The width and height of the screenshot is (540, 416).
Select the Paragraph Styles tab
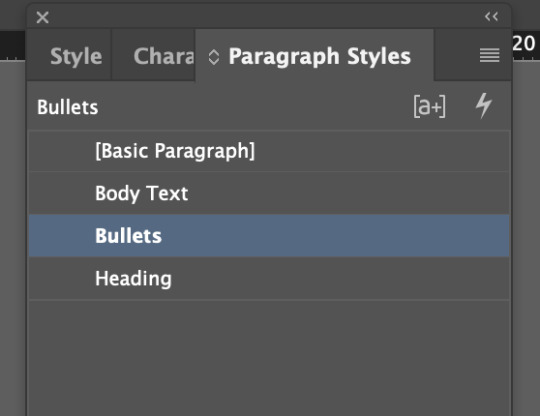tap(320, 56)
